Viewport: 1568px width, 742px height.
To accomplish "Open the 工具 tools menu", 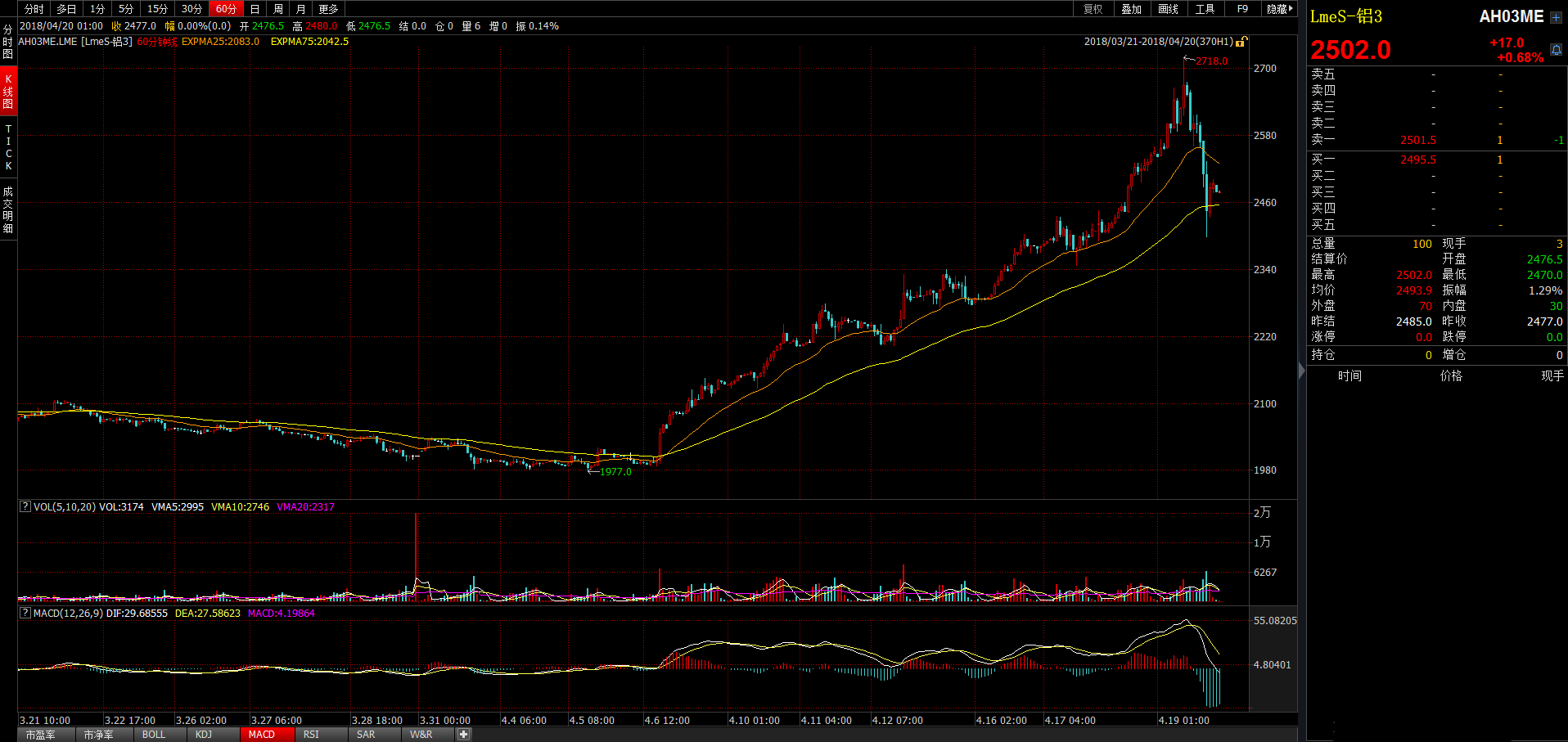I will click(1205, 9).
